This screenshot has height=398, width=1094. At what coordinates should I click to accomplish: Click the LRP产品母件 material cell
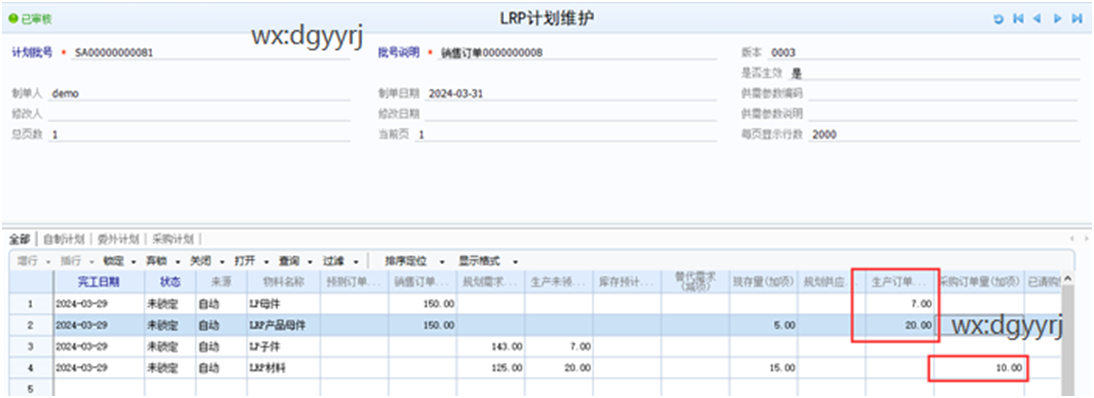[x=283, y=325]
